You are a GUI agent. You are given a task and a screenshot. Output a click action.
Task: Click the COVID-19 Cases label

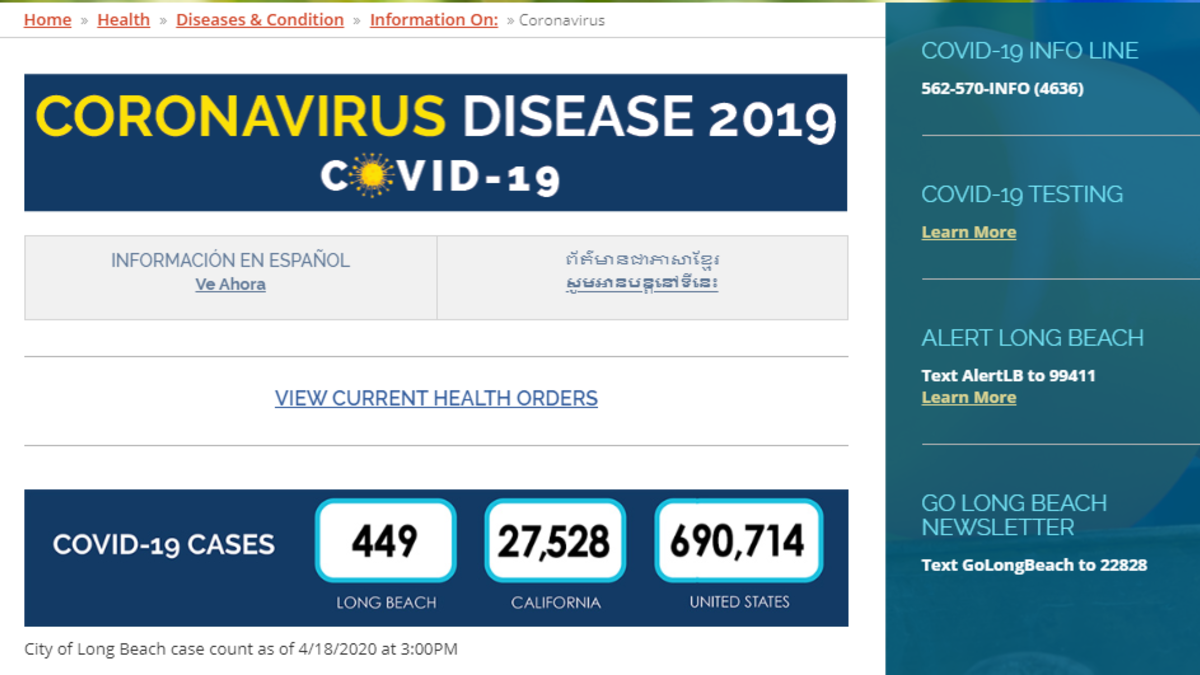click(x=163, y=545)
